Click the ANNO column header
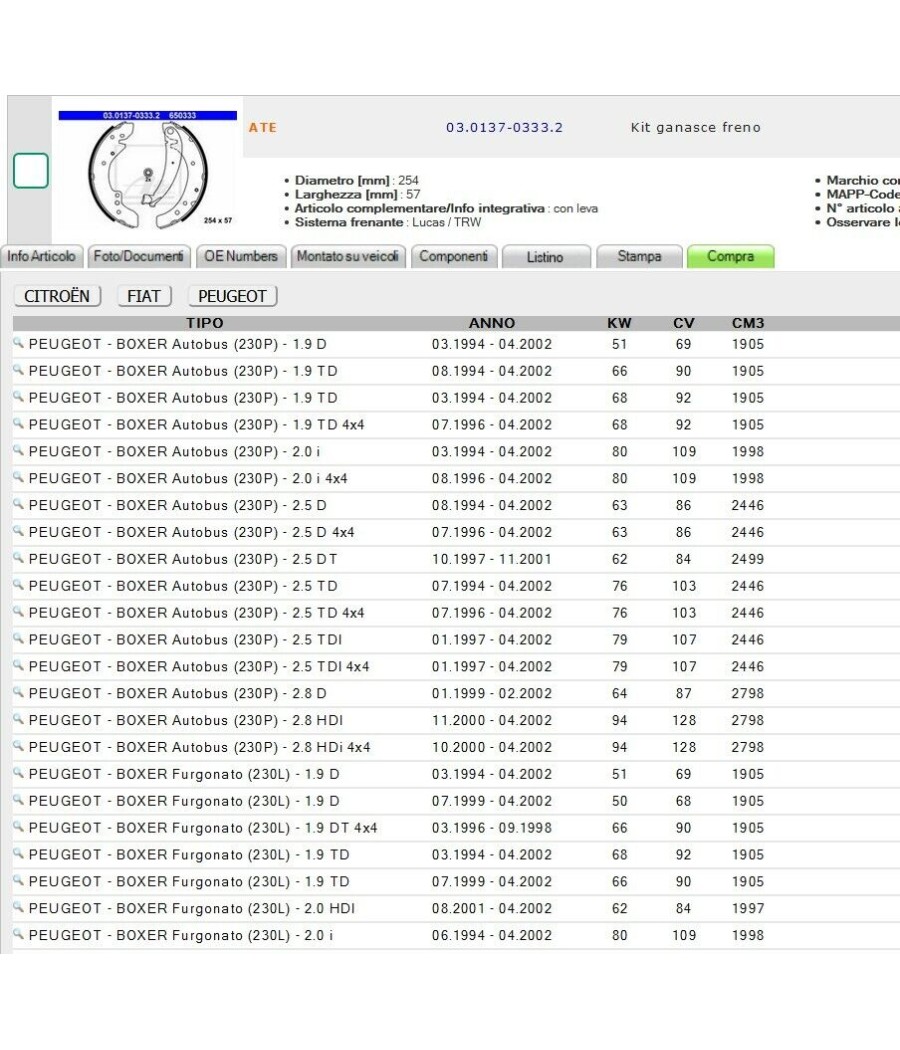The height and width of the screenshot is (1050, 900). coord(492,323)
